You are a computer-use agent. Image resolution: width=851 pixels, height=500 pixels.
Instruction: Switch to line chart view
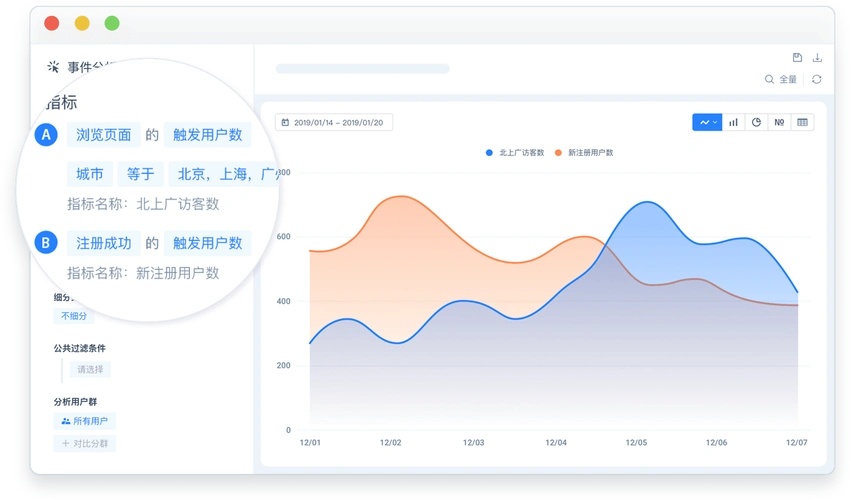(704, 122)
